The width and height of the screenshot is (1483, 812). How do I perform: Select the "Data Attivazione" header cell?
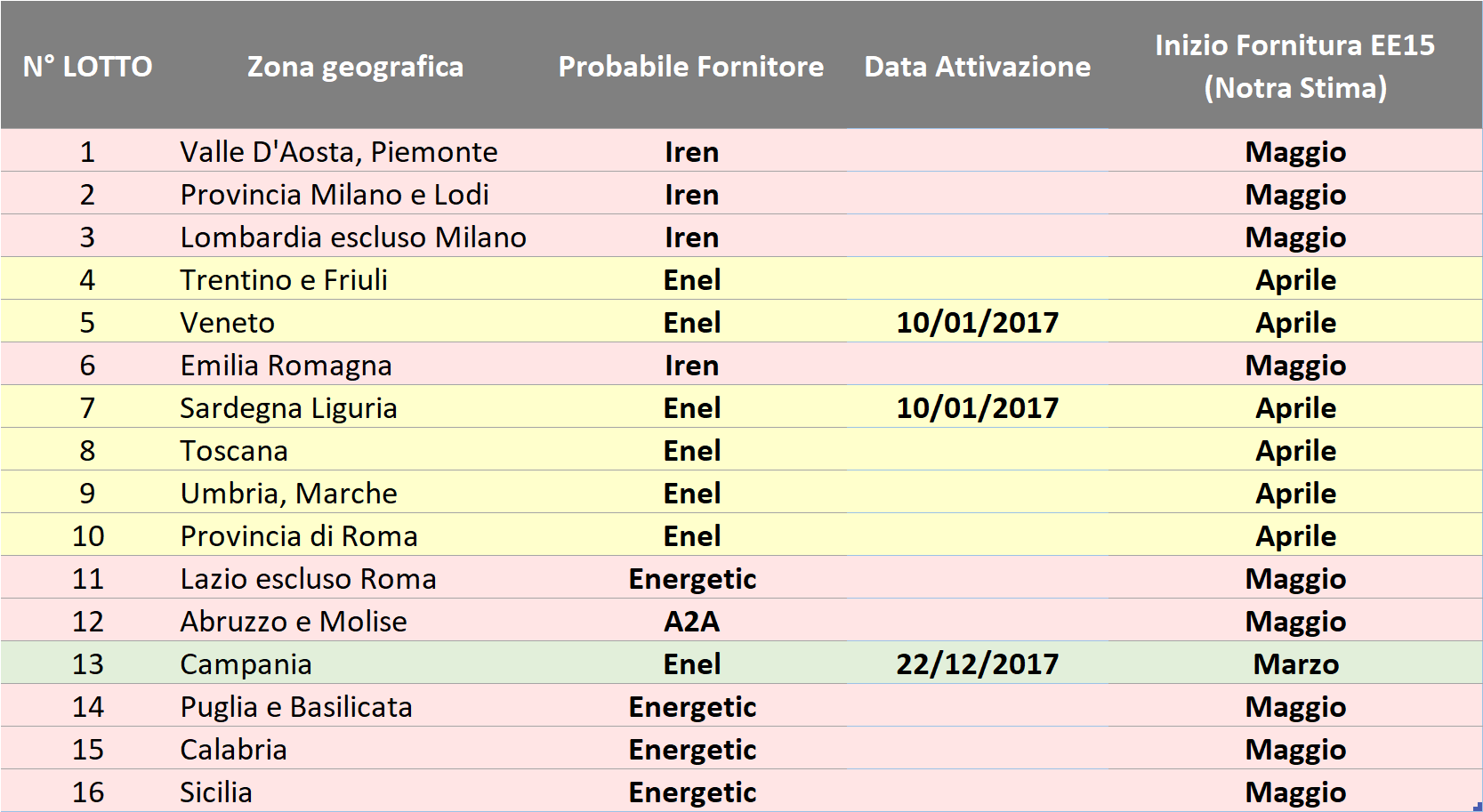(977, 67)
